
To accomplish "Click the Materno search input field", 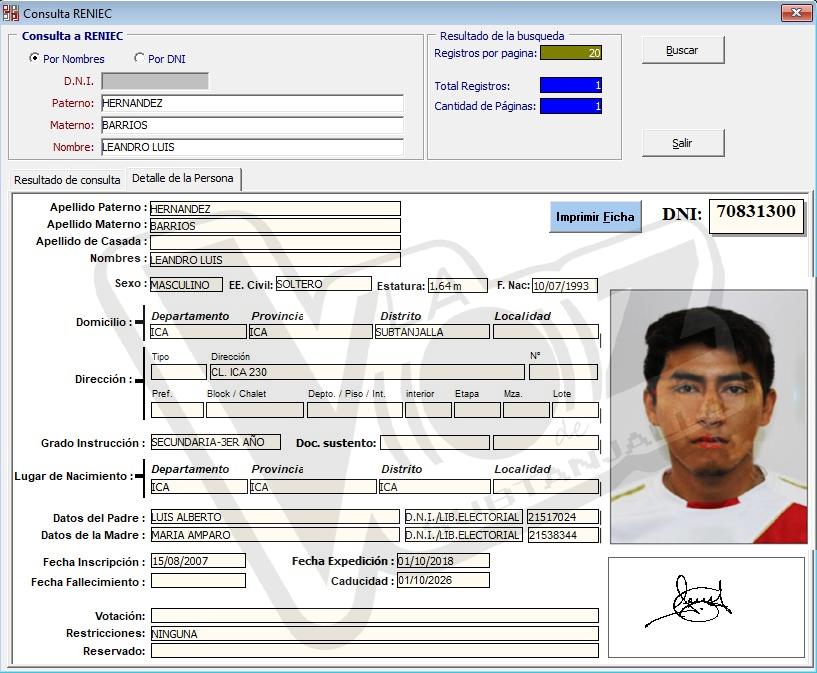I will 252,125.
